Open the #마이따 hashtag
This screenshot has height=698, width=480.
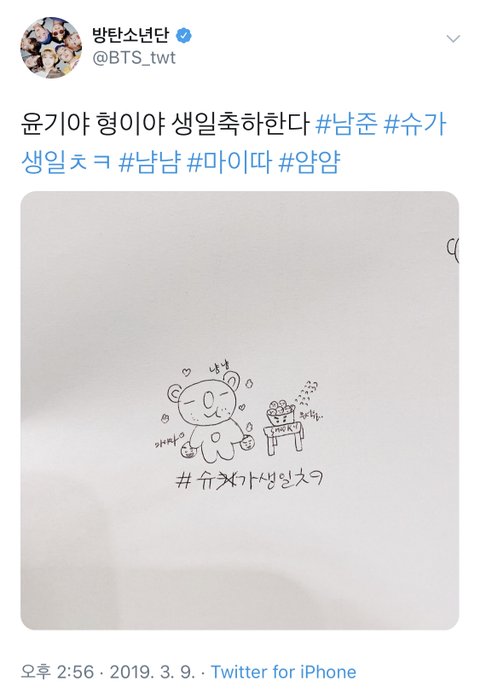[x=229, y=161]
